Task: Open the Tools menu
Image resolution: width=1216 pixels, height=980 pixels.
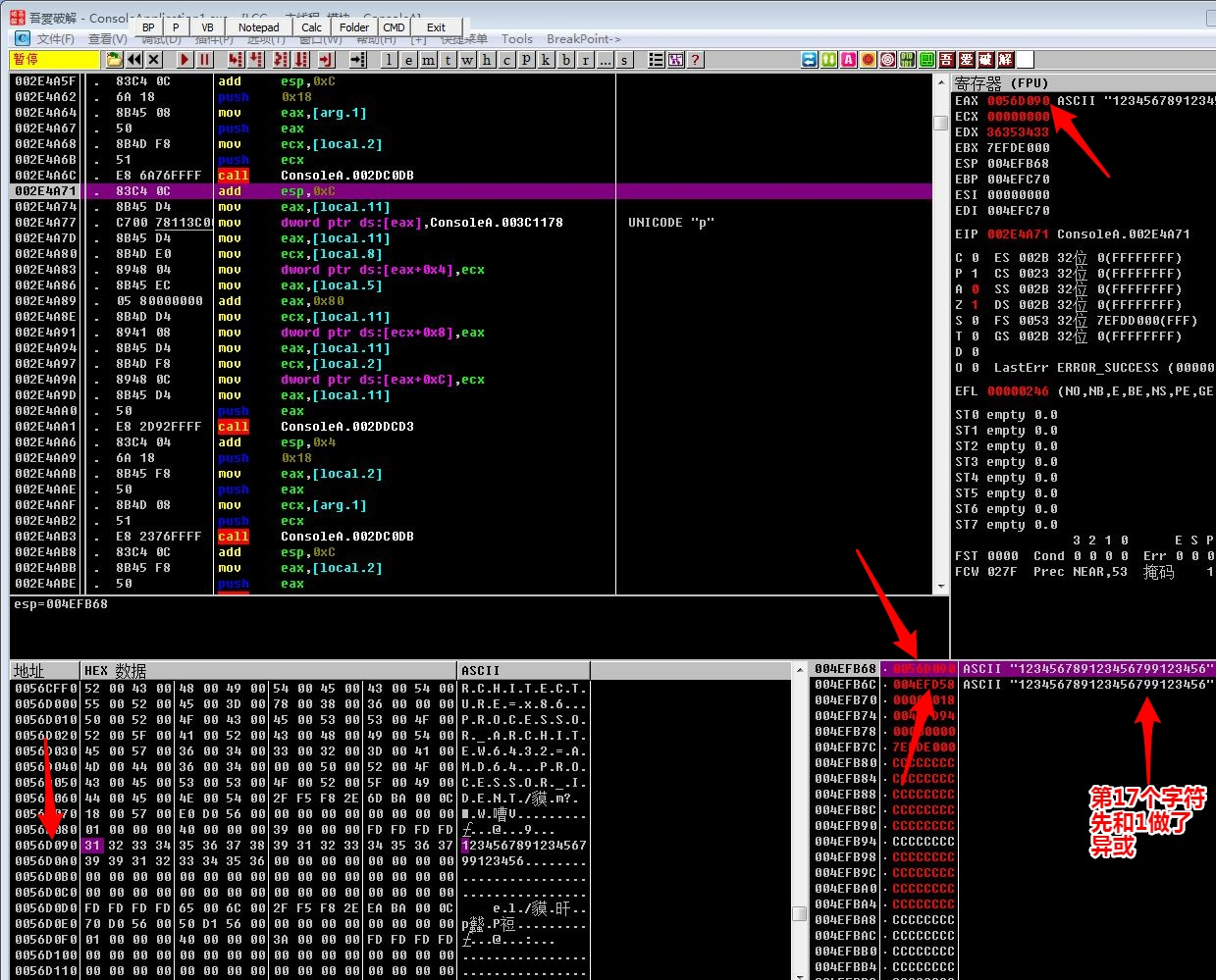Action: tap(516, 39)
